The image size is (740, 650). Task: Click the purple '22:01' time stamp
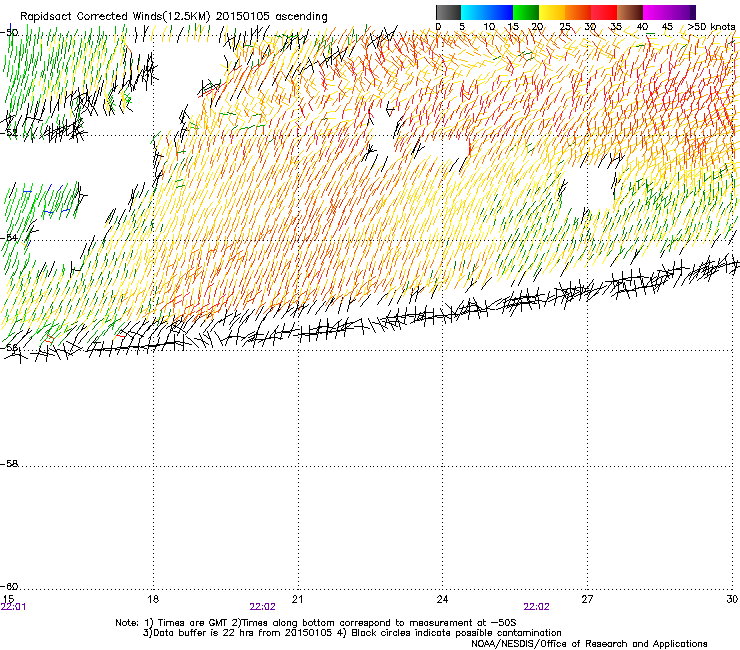pos(14,607)
